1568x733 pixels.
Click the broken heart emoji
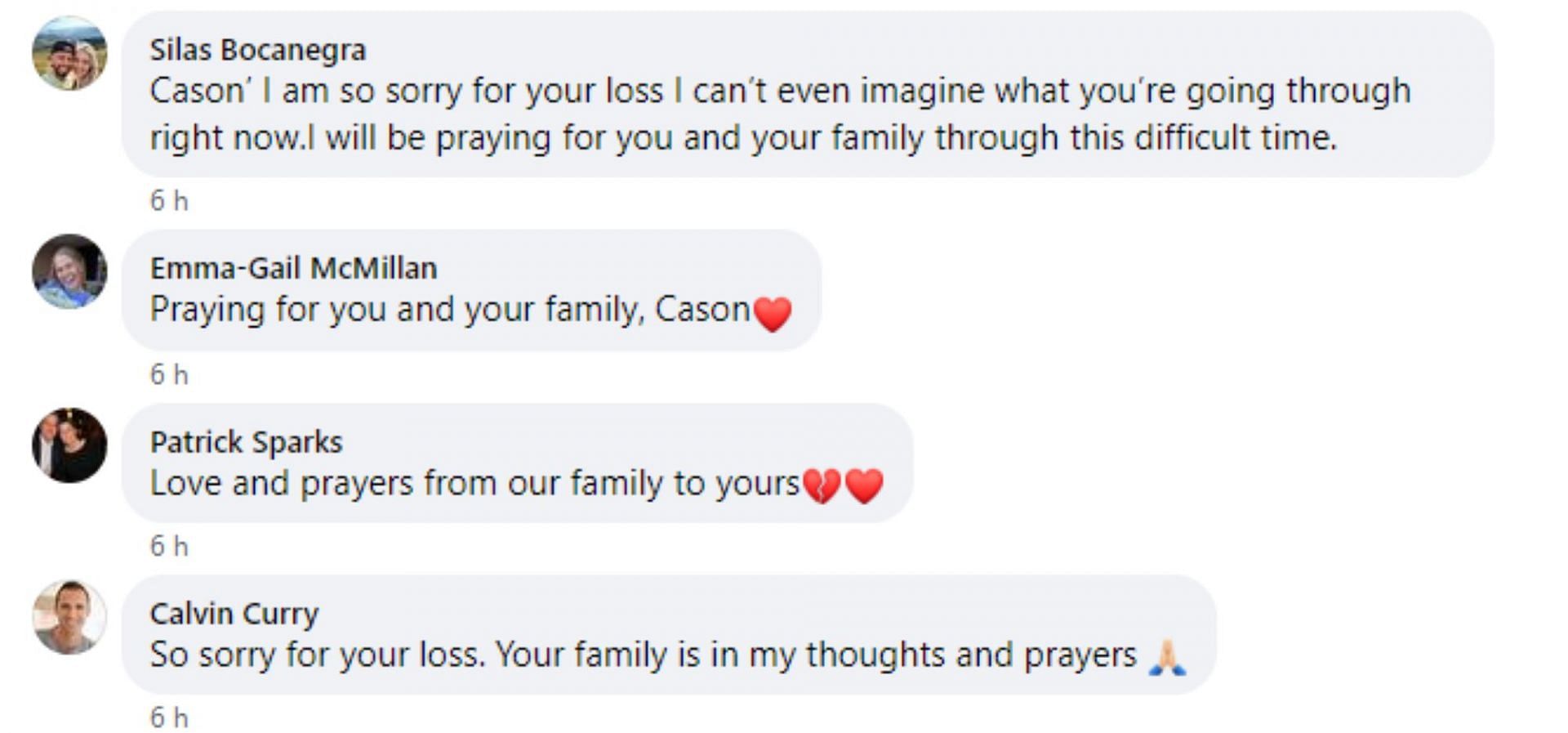(822, 485)
